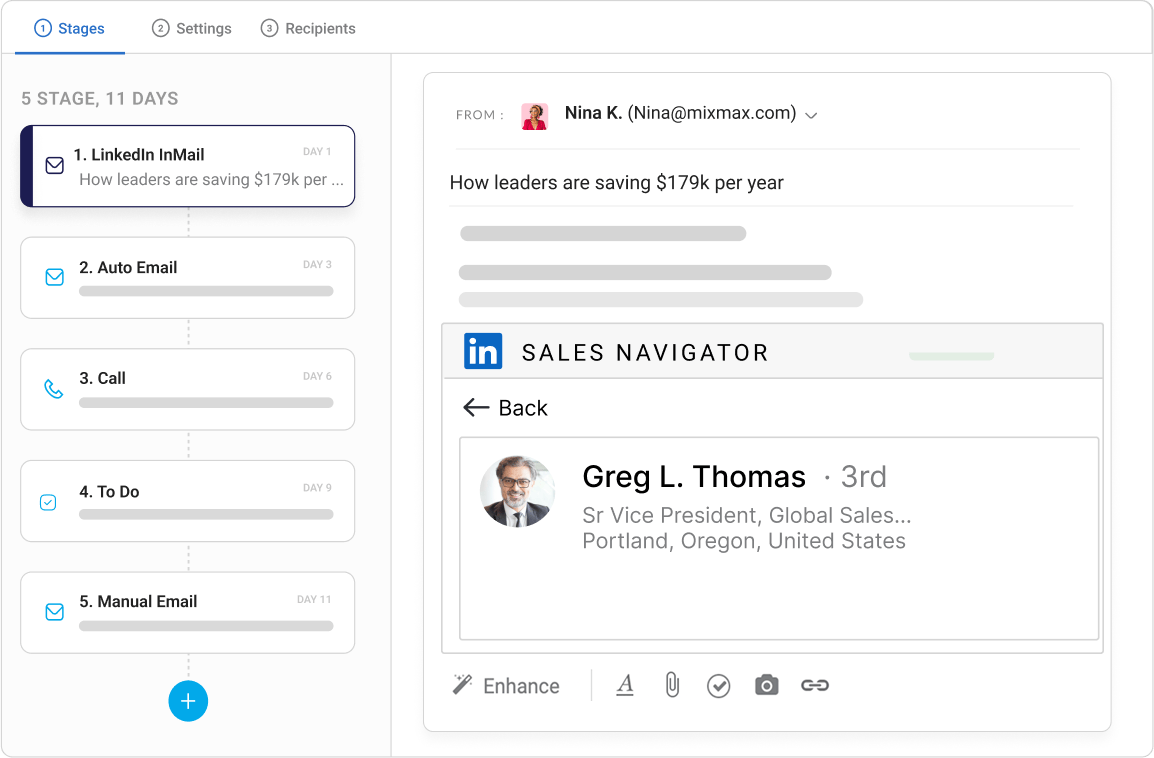Click the text formatting underlined A icon
The image size is (1154, 758).
pos(625,685)
